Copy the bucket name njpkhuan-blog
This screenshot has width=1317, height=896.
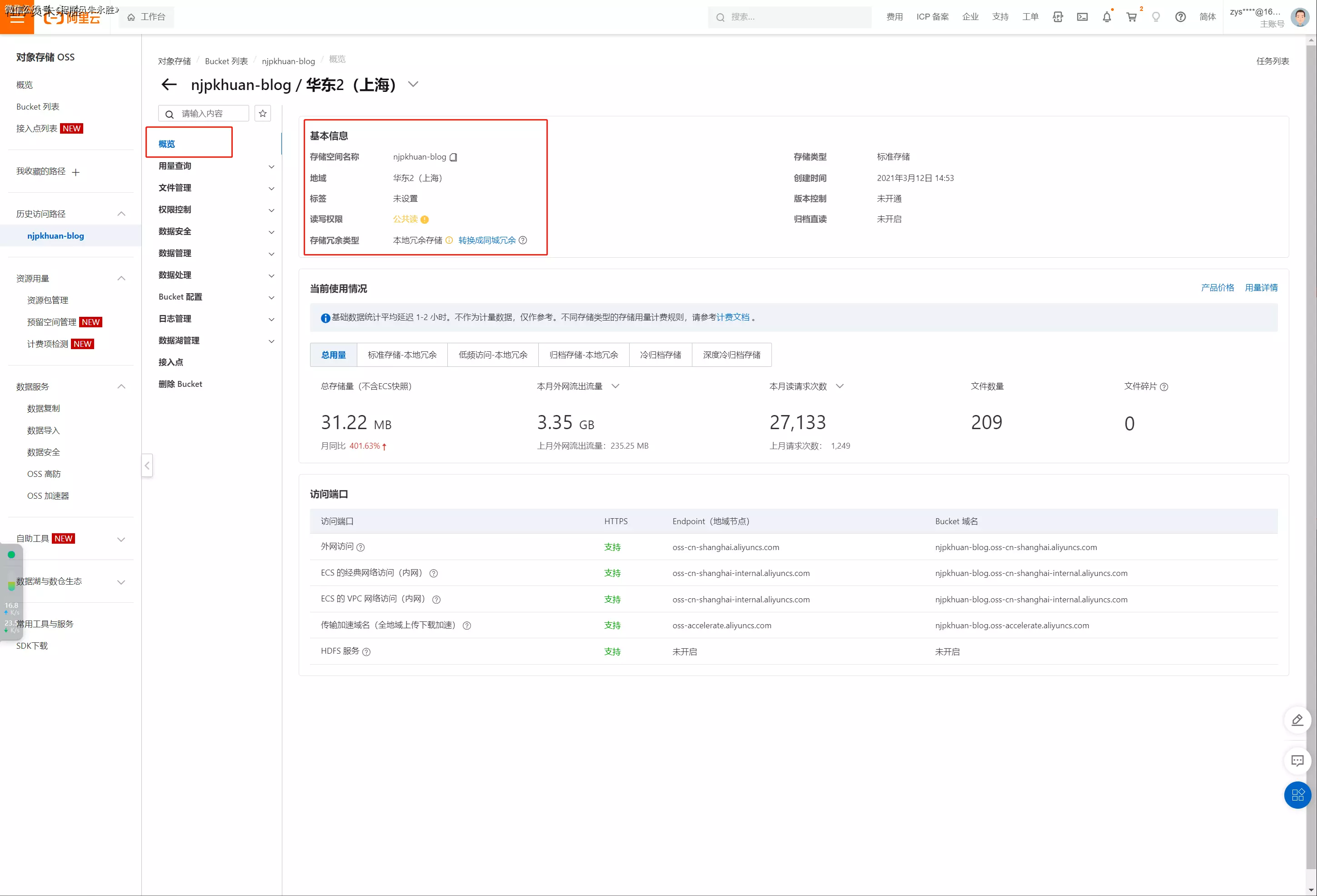[453, 158]
